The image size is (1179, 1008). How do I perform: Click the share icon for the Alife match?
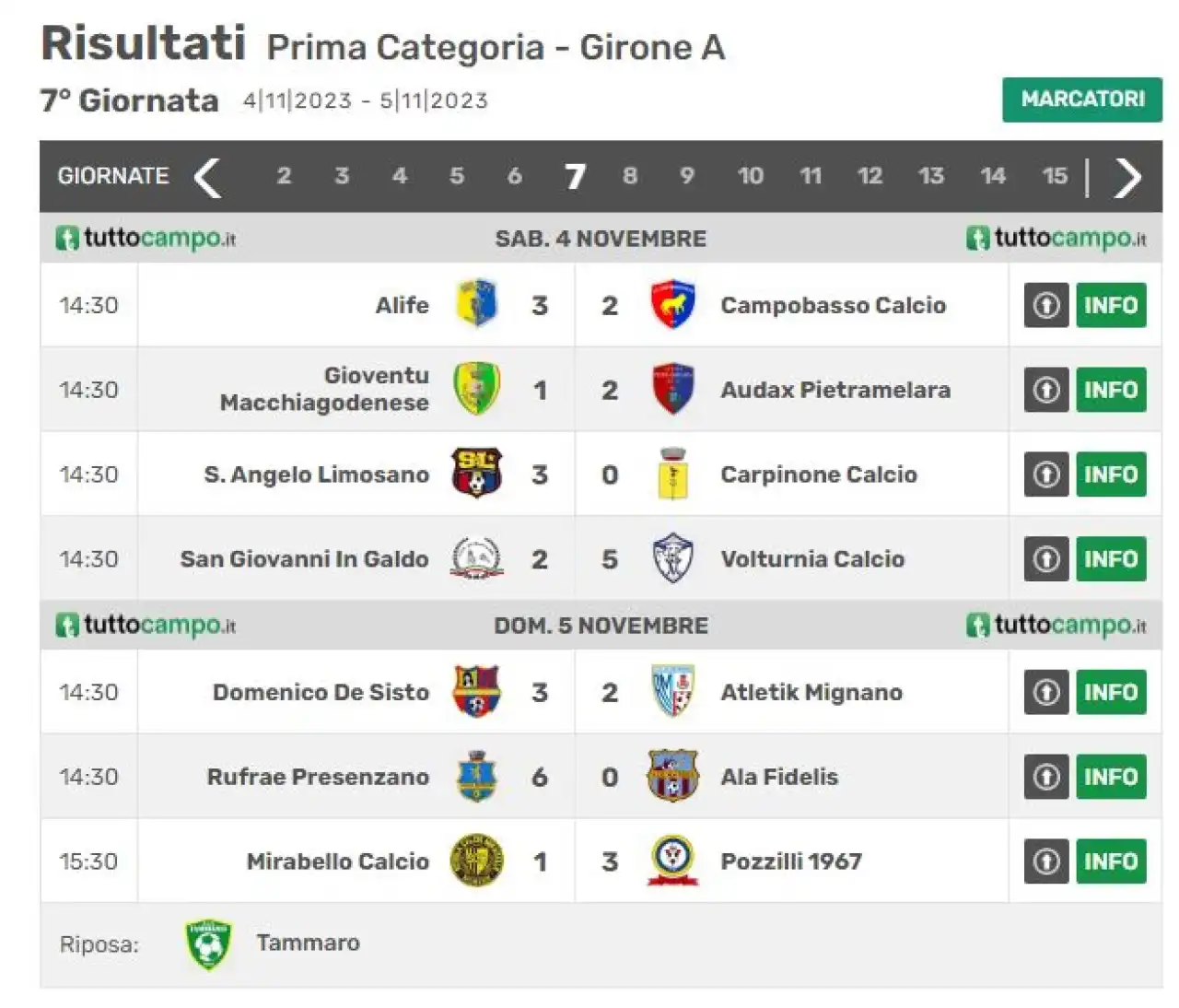point(1046,305)
